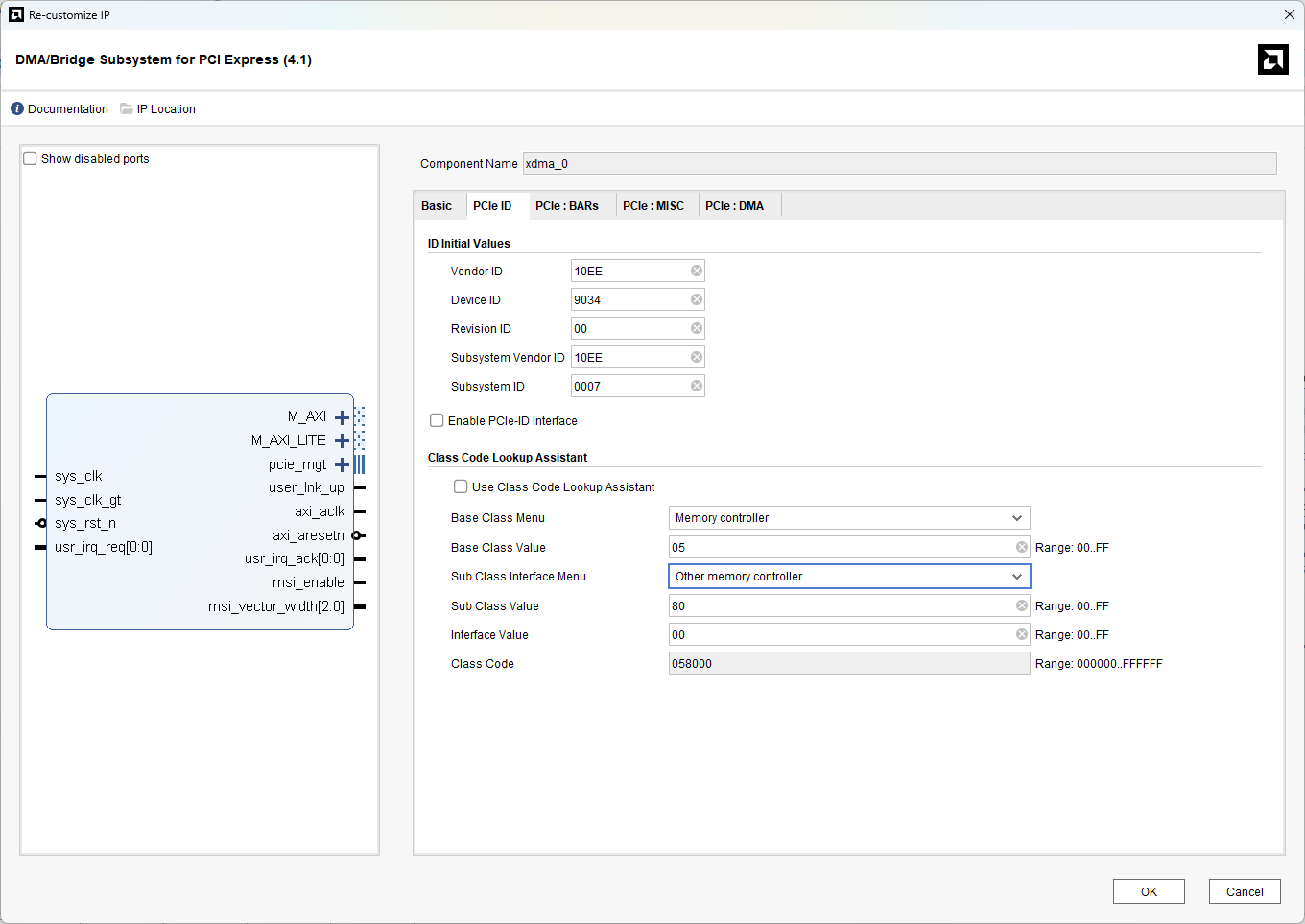Click the IP Location folder icon
This screenshot has height=924, width=1305.
[127, 109]
